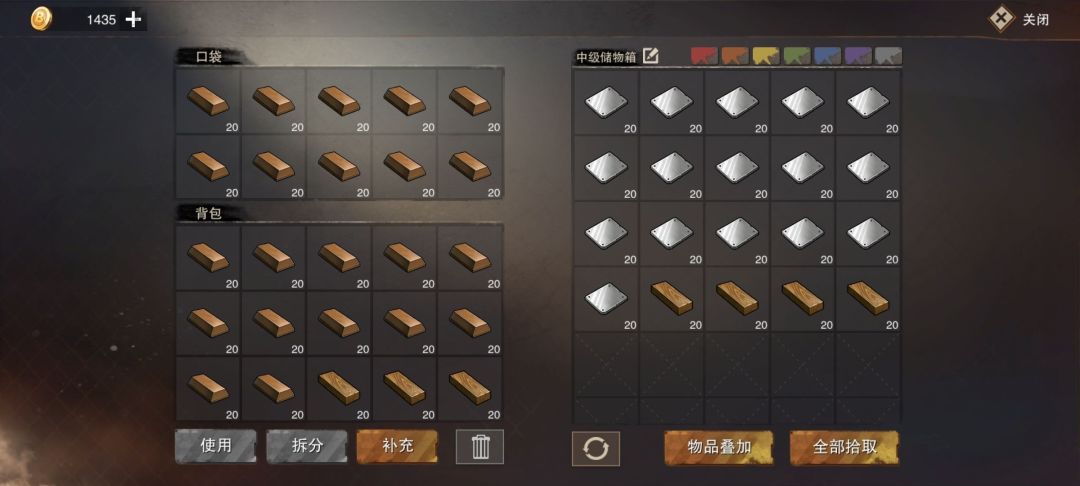The image size is (1080, 486).
Task: Choose the blue color tag
Action: click(827, 56)
